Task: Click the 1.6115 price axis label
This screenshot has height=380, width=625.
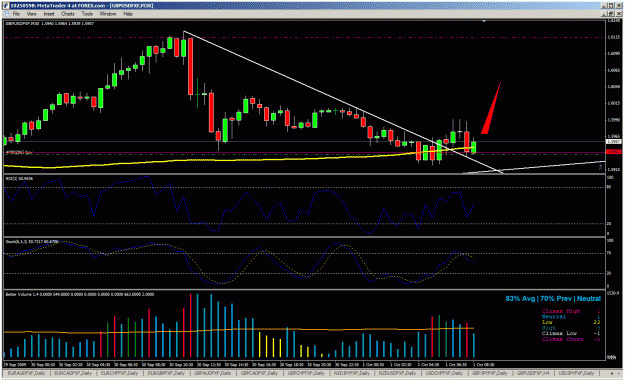Action: pyautogui.click(x=613, y=37)
